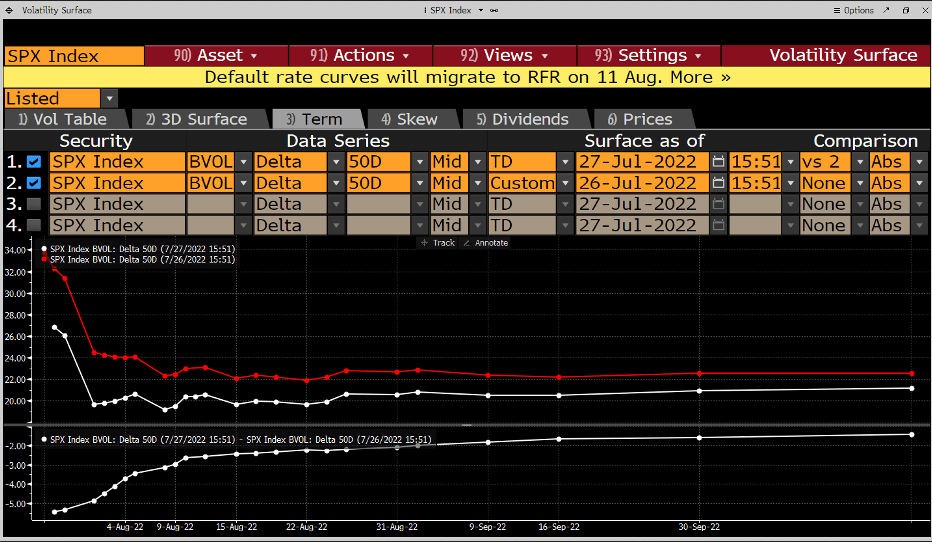
Task: Expand the BVOL source dropdown in row 1
Action: [x=243, y=162]
